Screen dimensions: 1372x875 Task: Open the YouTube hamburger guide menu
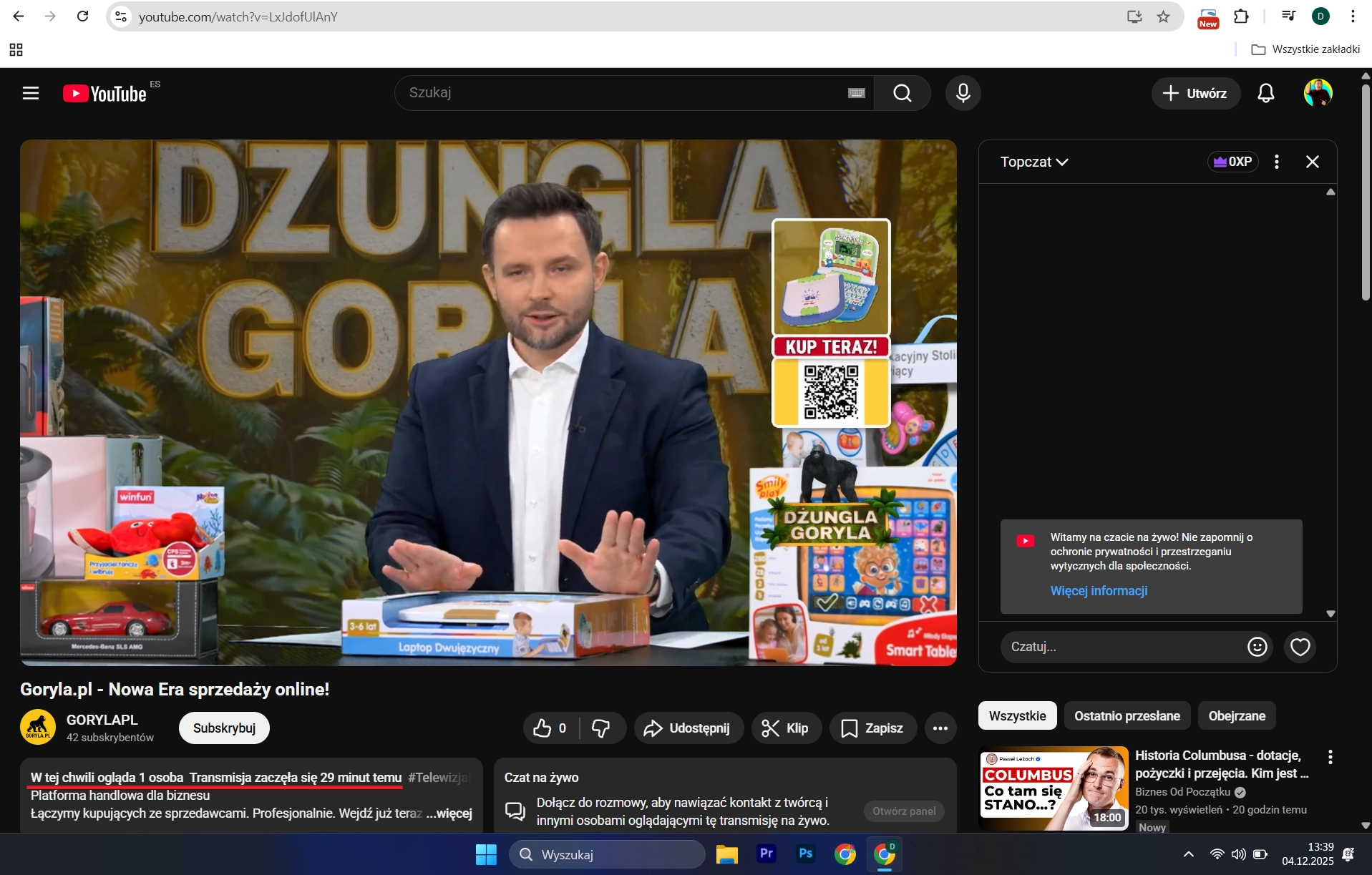(30, 93)
